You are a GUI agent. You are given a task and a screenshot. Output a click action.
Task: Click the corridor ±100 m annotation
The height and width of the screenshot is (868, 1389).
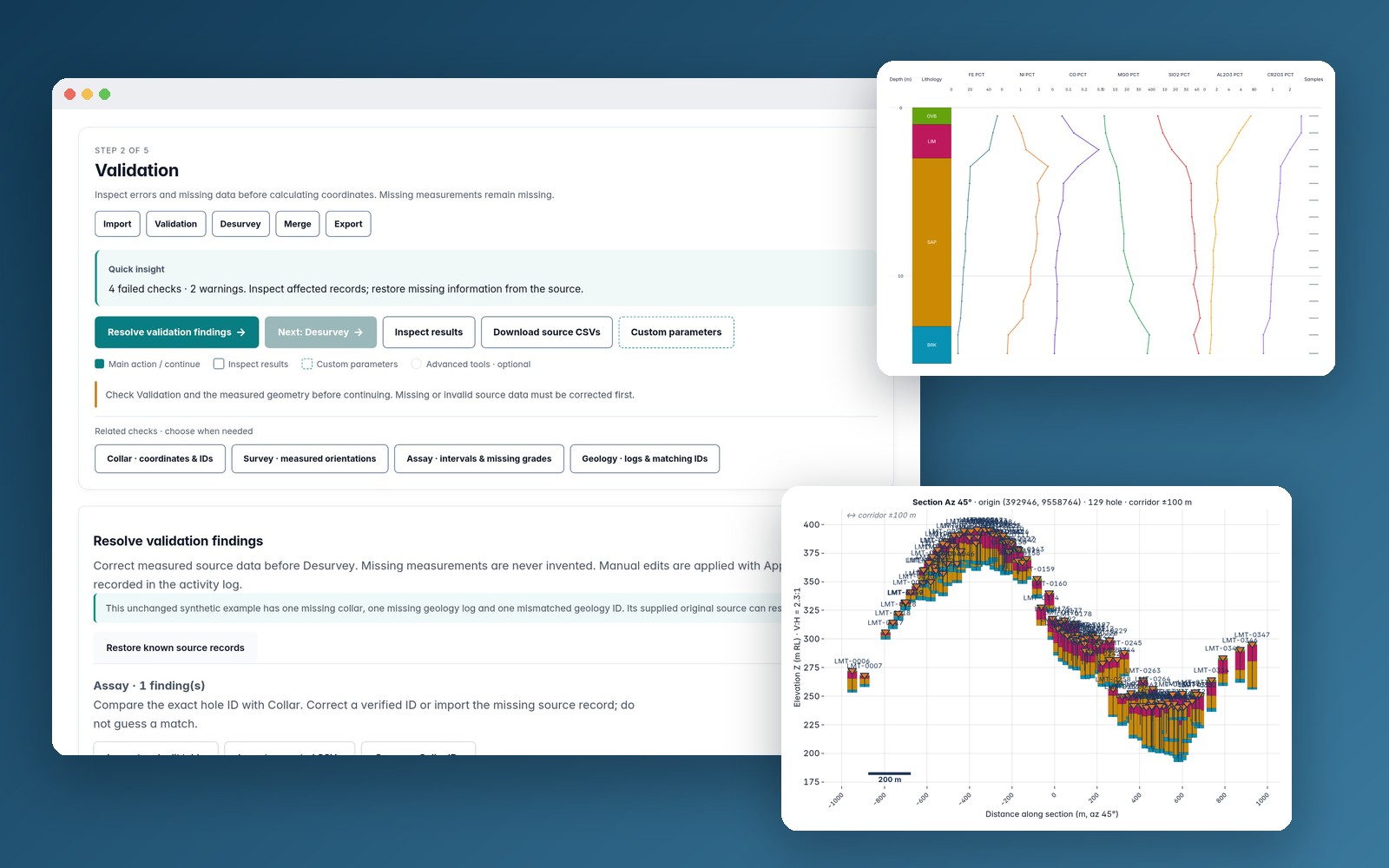point(881,515)
